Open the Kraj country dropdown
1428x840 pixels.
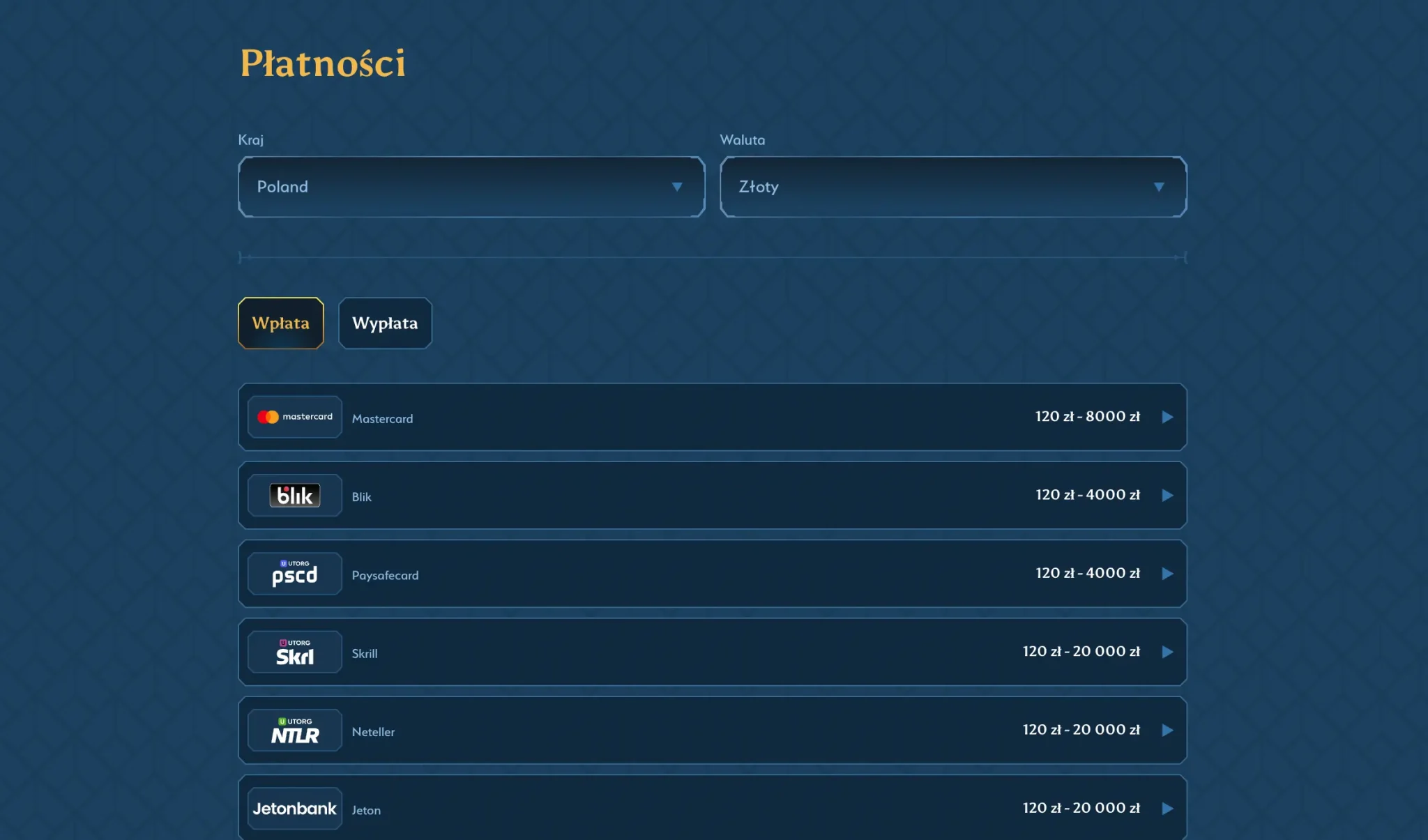point(471,187)
